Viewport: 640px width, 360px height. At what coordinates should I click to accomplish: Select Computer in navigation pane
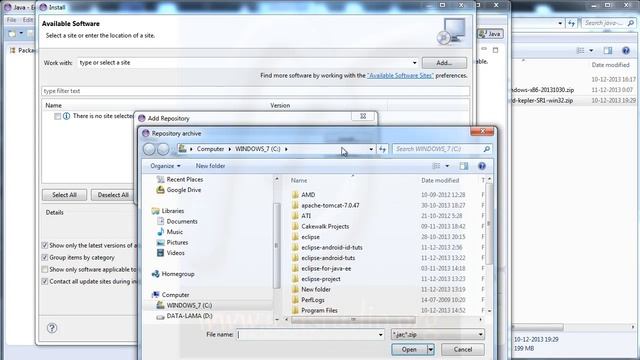(175, 295)
